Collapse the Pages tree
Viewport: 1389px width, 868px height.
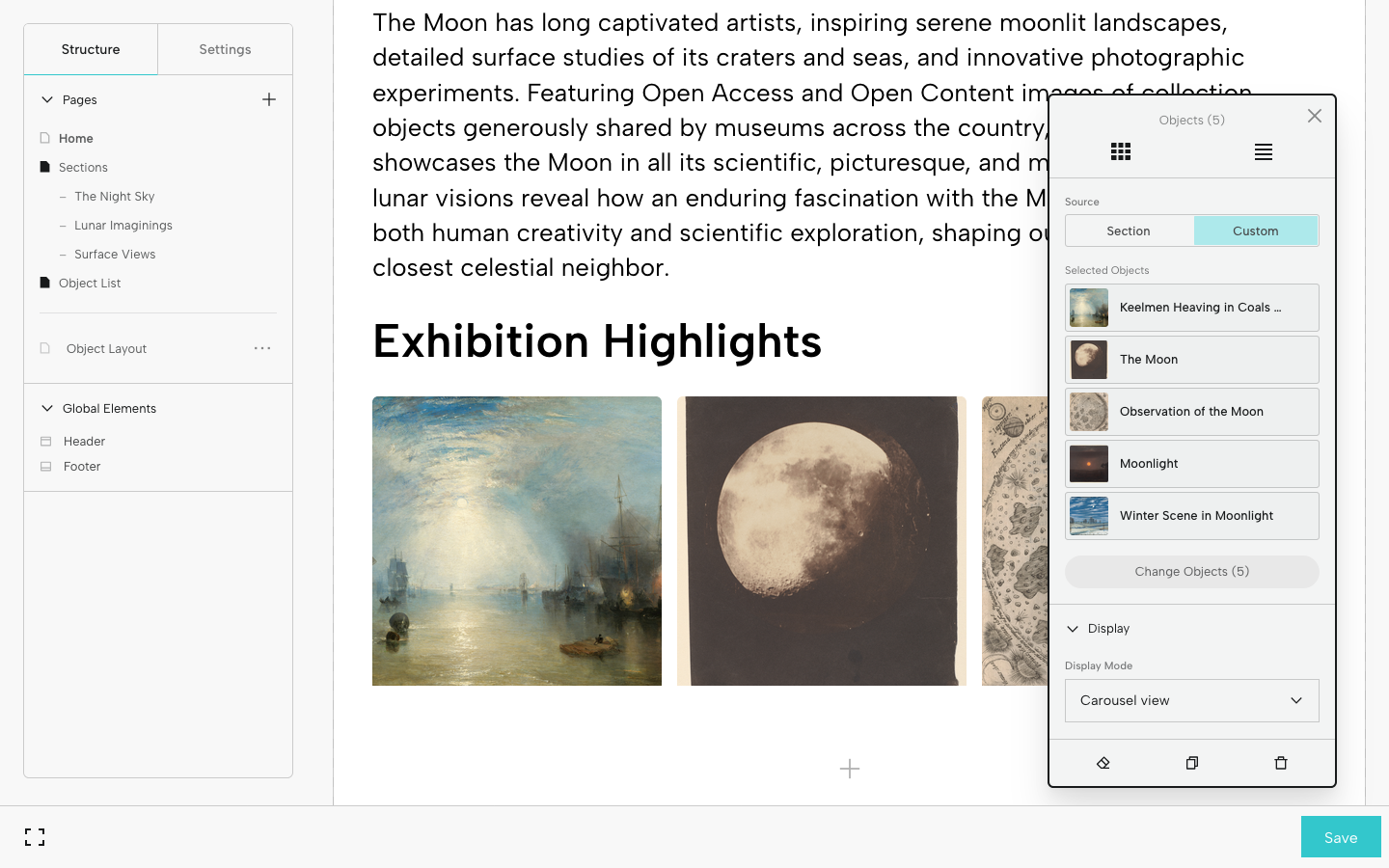[47, 99]
